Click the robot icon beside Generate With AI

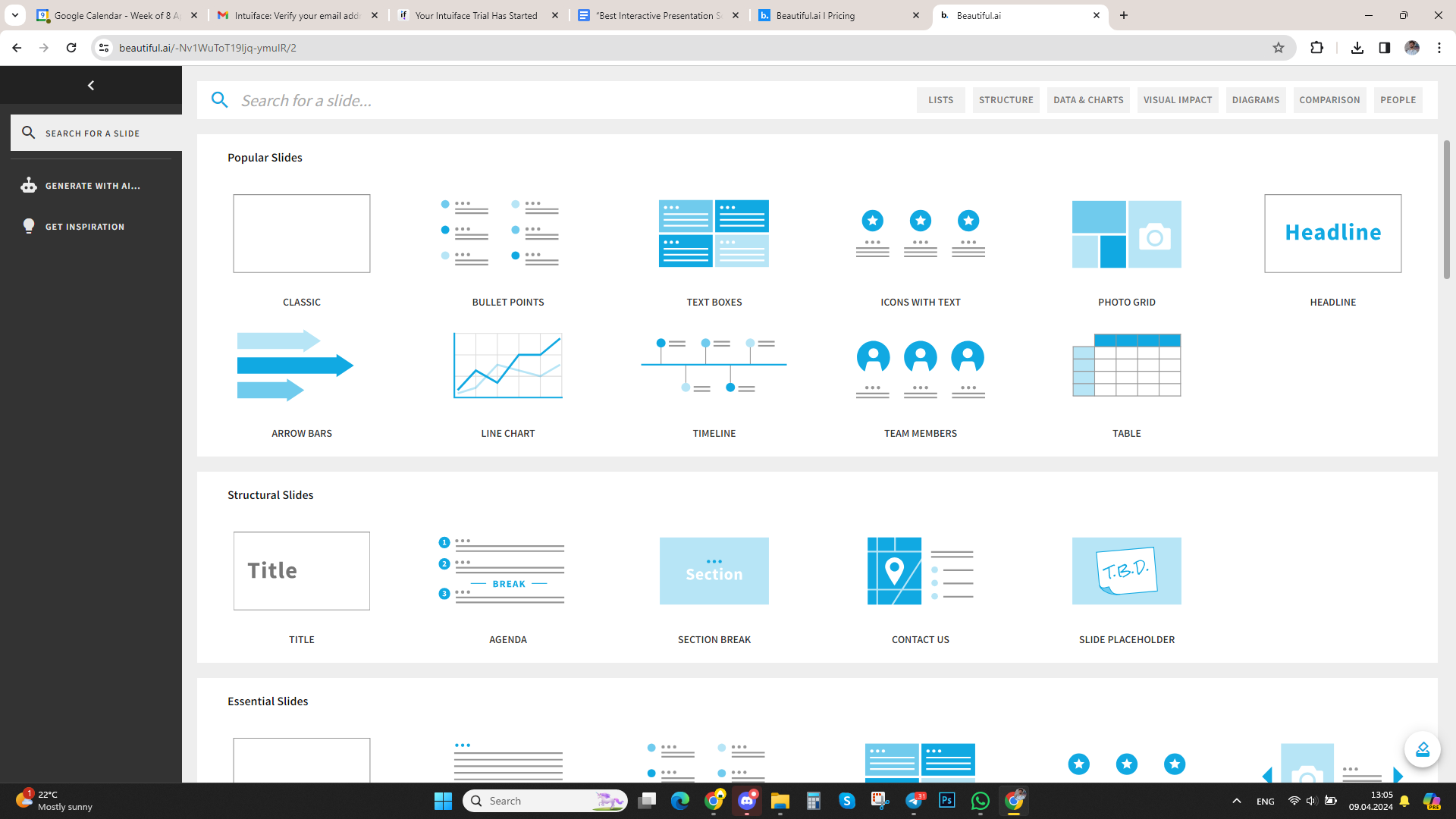(29, 185)
